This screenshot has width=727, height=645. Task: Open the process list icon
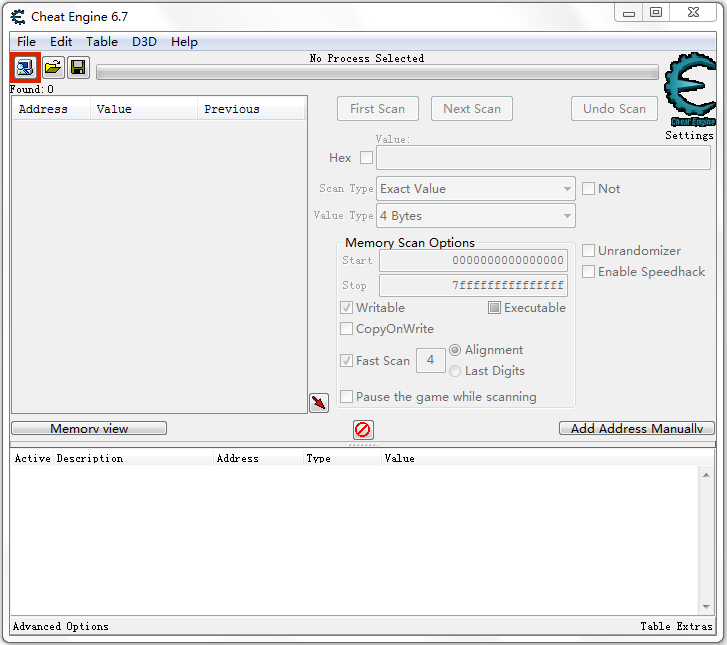[25, 68]
